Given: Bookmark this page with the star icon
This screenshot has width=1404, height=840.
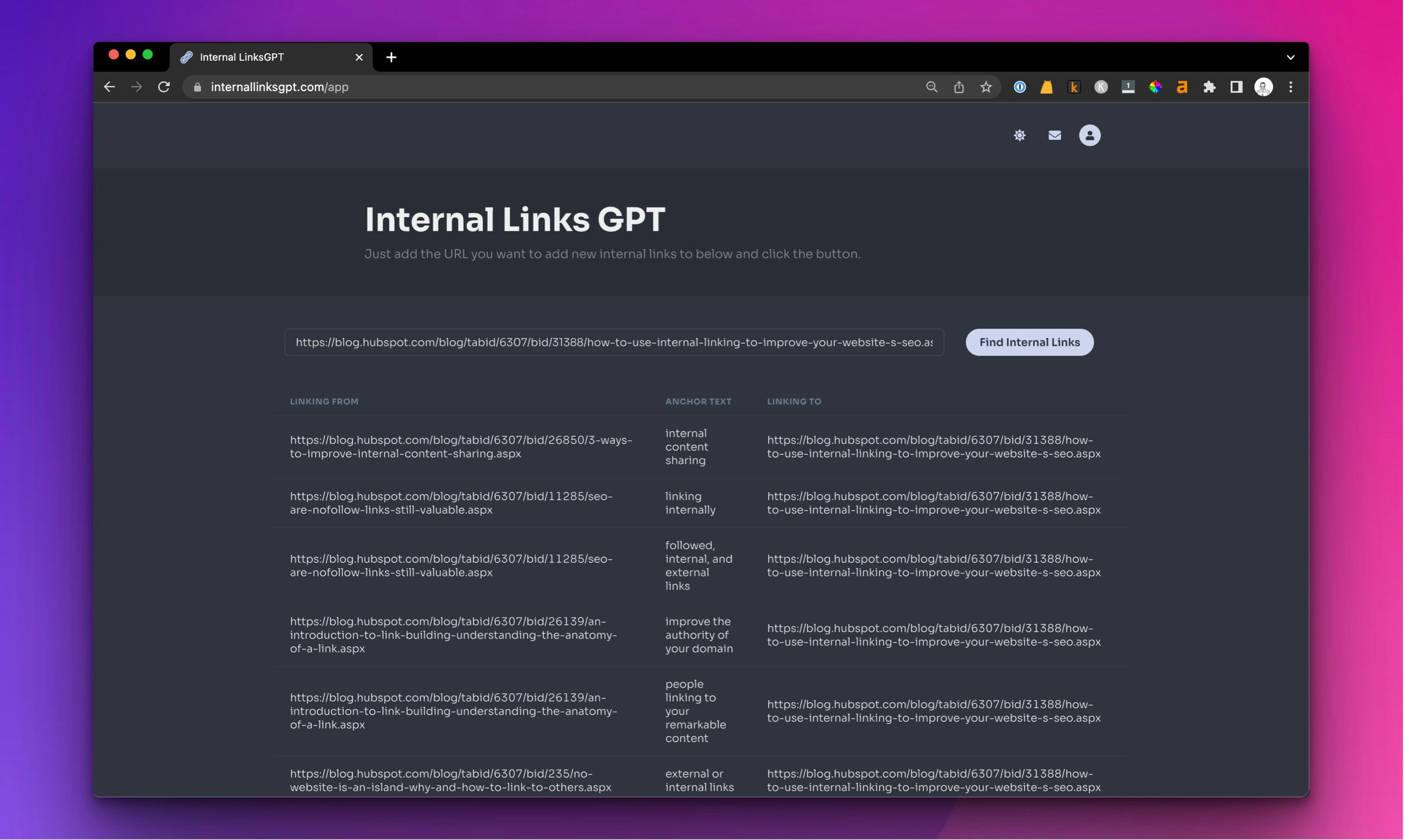Looking at the screenshot, I should coord(986,87).
